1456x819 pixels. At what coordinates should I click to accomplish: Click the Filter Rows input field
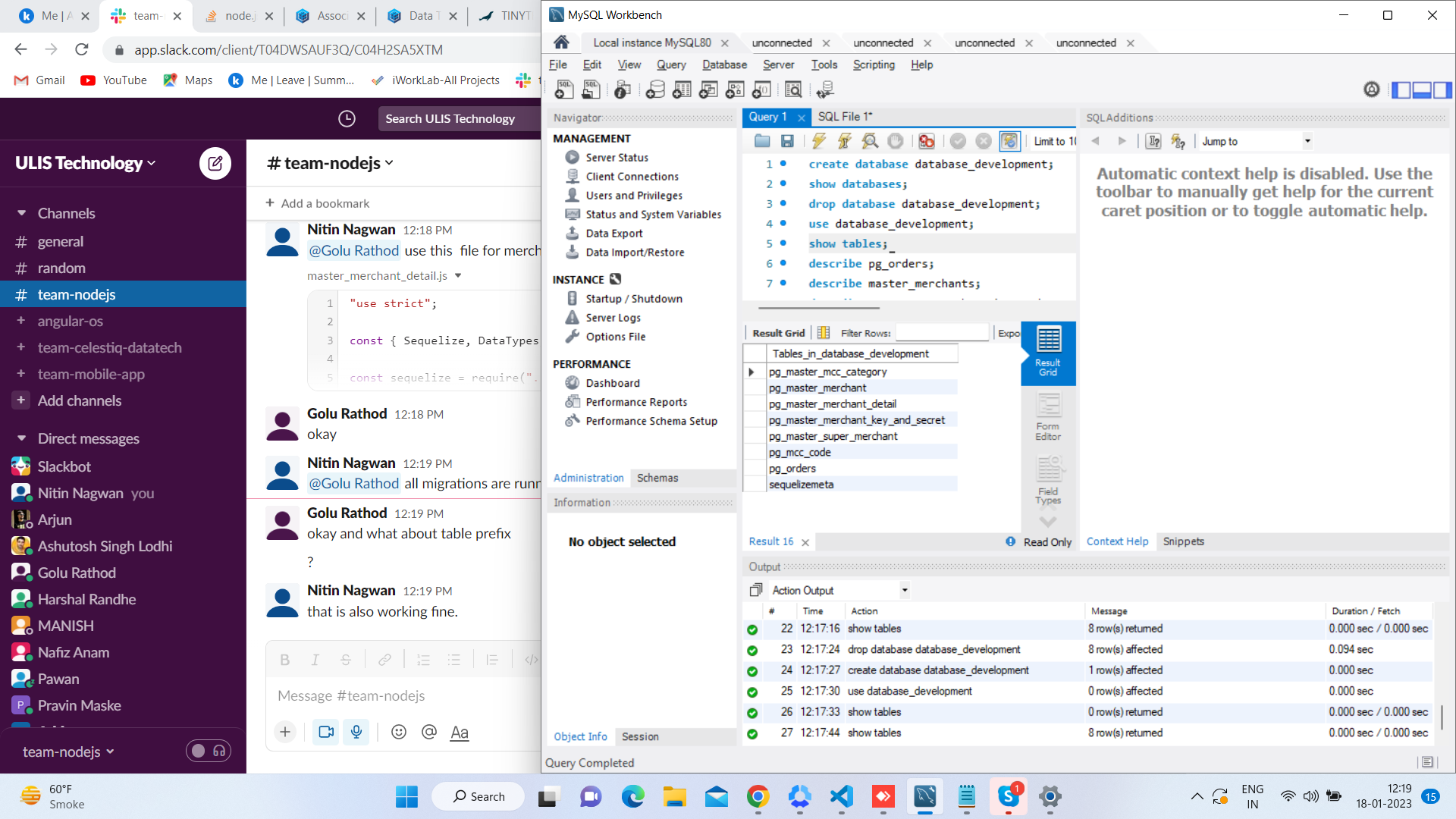[942, 333]
